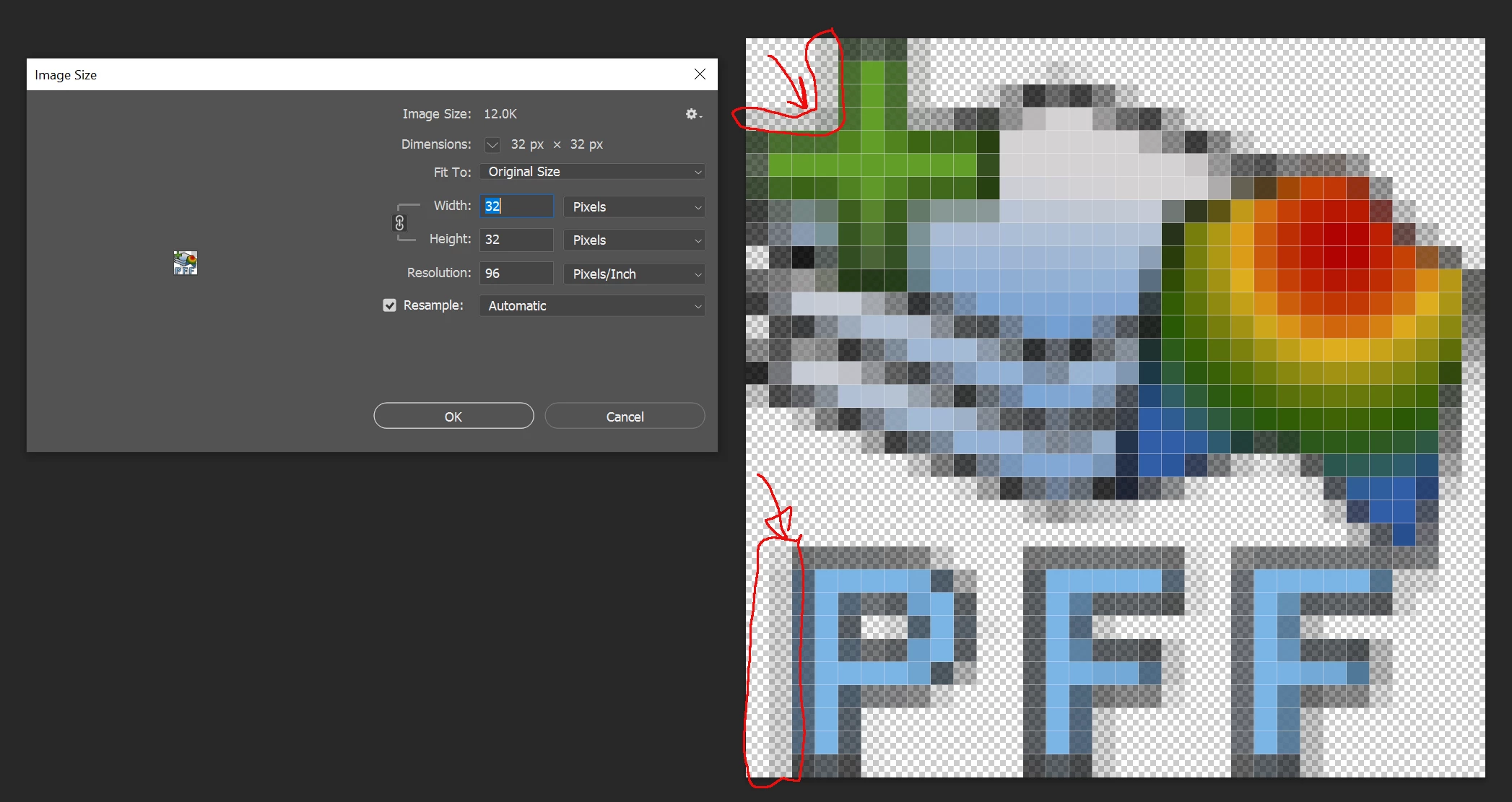Click the Resolution value field
Screen dimensions: 1512x802
516,274
